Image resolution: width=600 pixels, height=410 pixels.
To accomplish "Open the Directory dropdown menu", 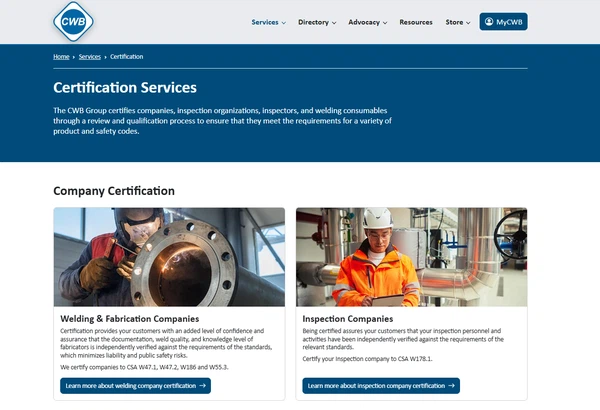I will [316, 22].
